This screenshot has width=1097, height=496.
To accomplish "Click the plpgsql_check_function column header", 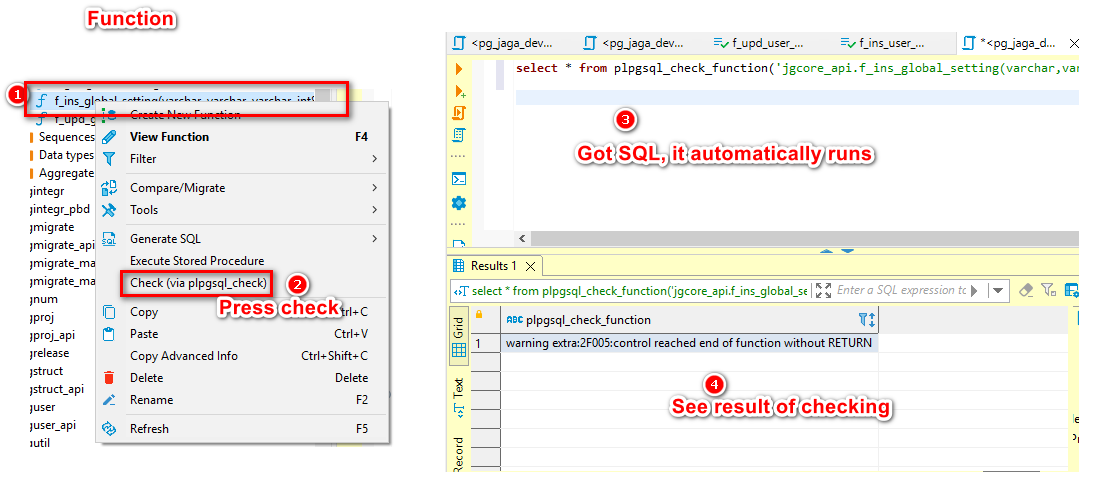I will [x=689, y=320].
